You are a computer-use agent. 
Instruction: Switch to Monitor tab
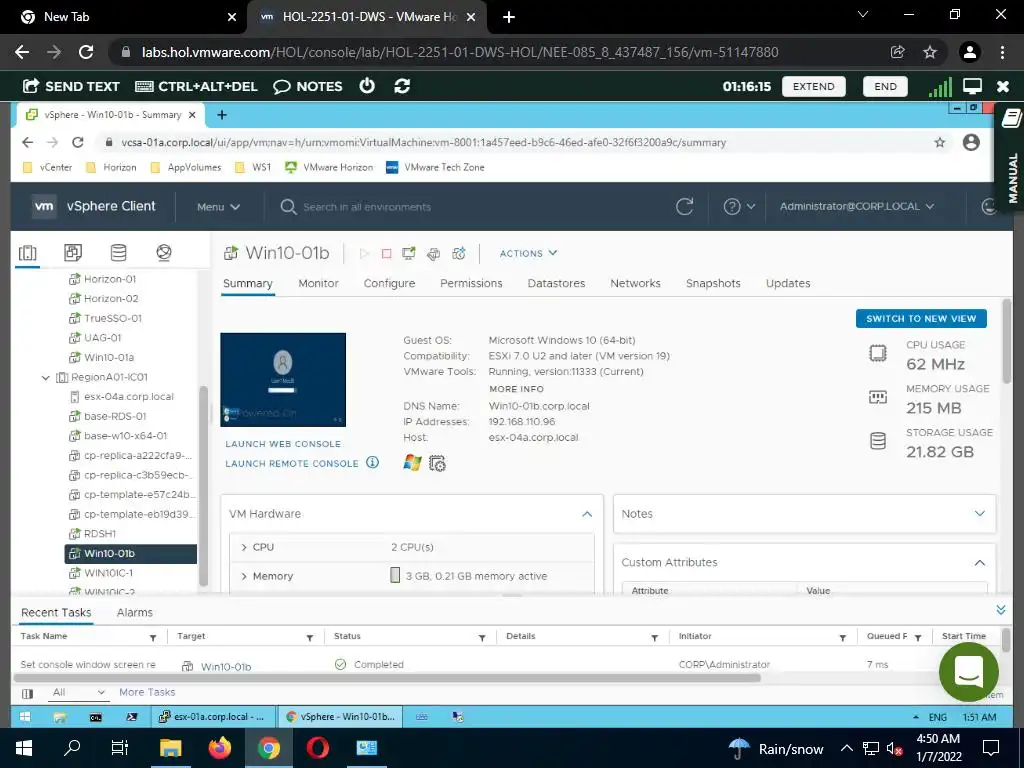318,283
